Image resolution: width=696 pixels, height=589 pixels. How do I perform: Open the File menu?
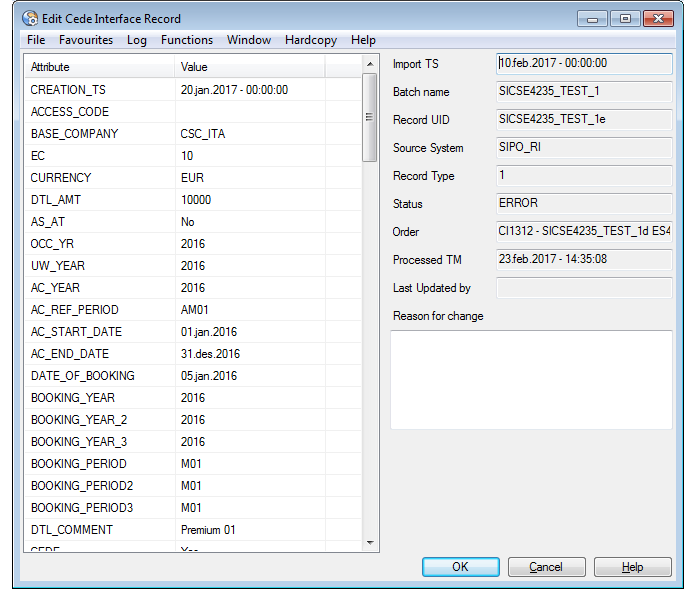[x=36, y=40]
